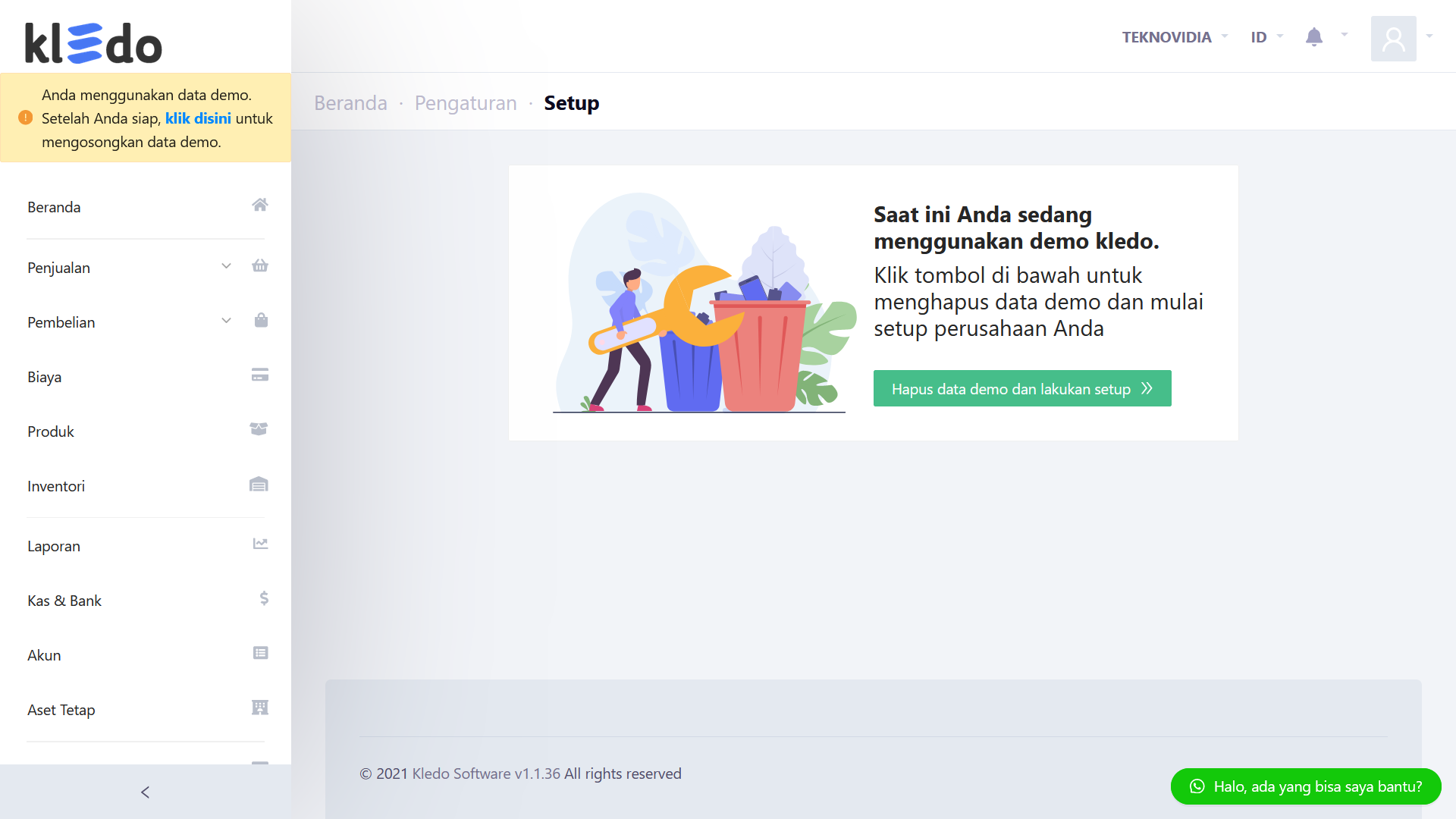The height and width of the screenshot is (819, 1456).
Task: Collapse the sidebar with the arrow
Action: (145, 792)
